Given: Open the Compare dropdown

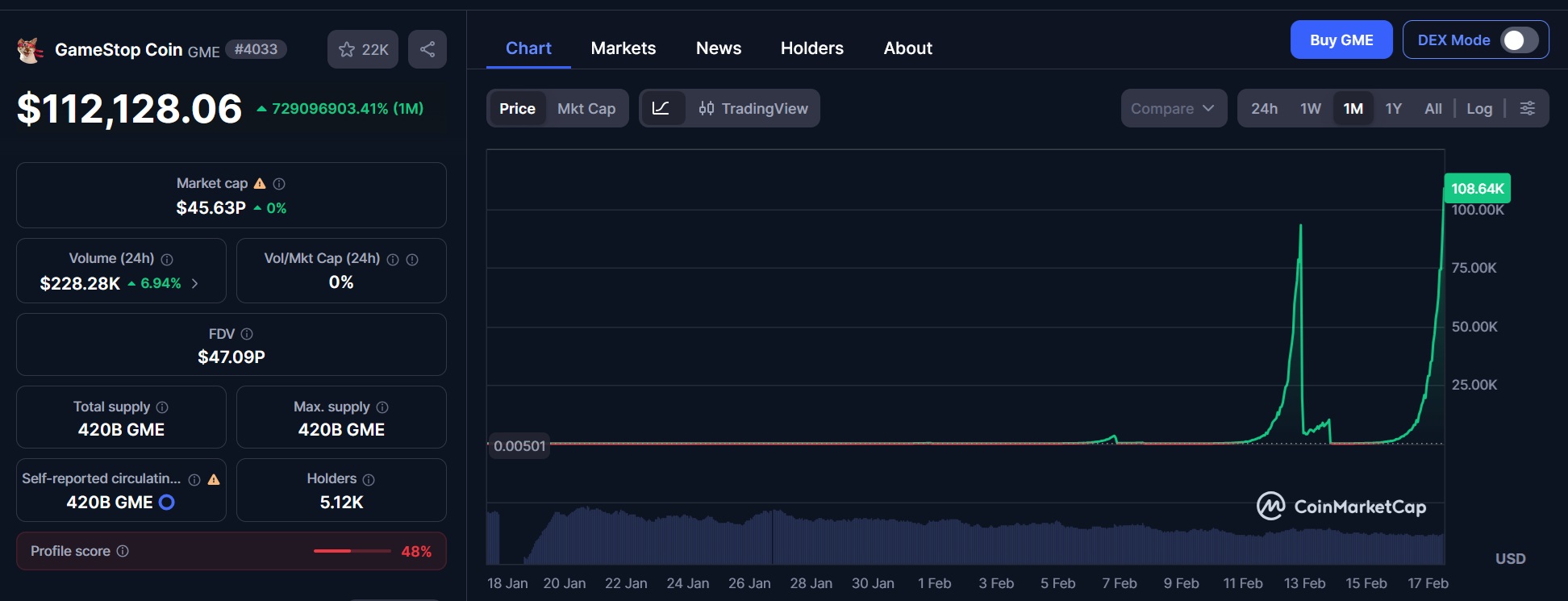Looking at the screenshot, I should (1173, 108).
